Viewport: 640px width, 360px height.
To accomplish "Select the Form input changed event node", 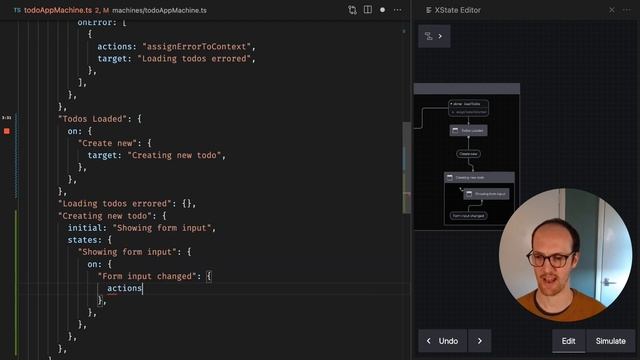I will [x=469, y=216].
